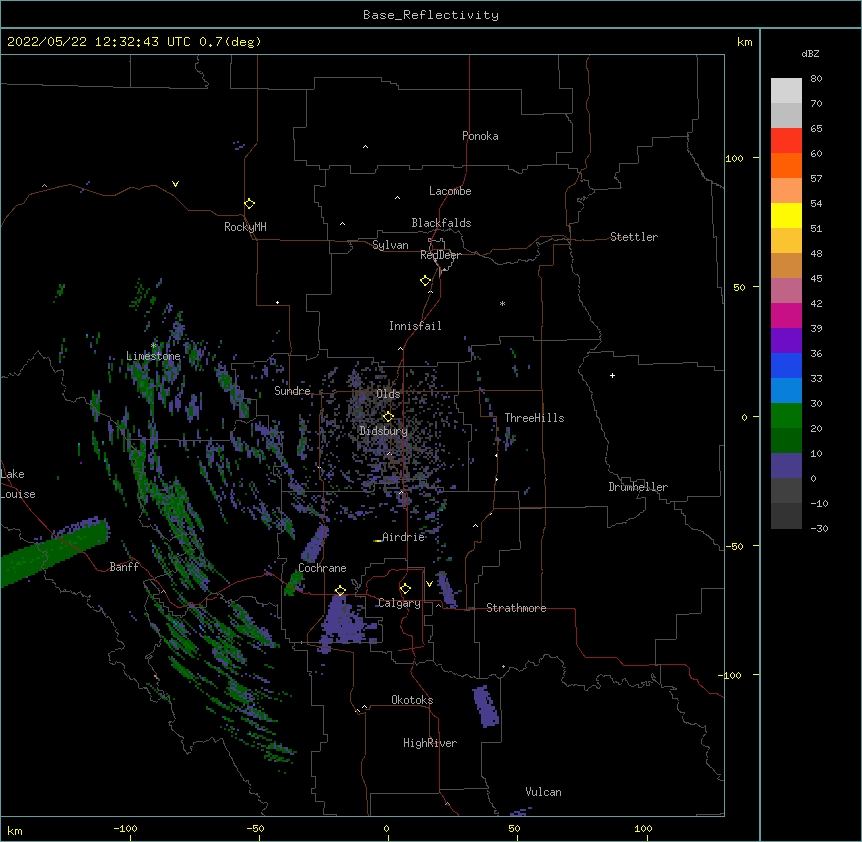Select the Lacombe city label
The width and height of the screenshot is (862, 842).
(450, 191)
